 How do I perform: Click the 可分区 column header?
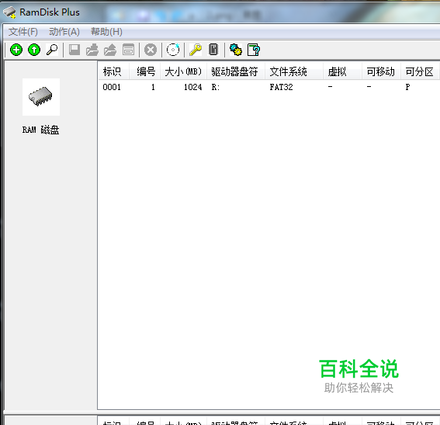click(419, 71)
